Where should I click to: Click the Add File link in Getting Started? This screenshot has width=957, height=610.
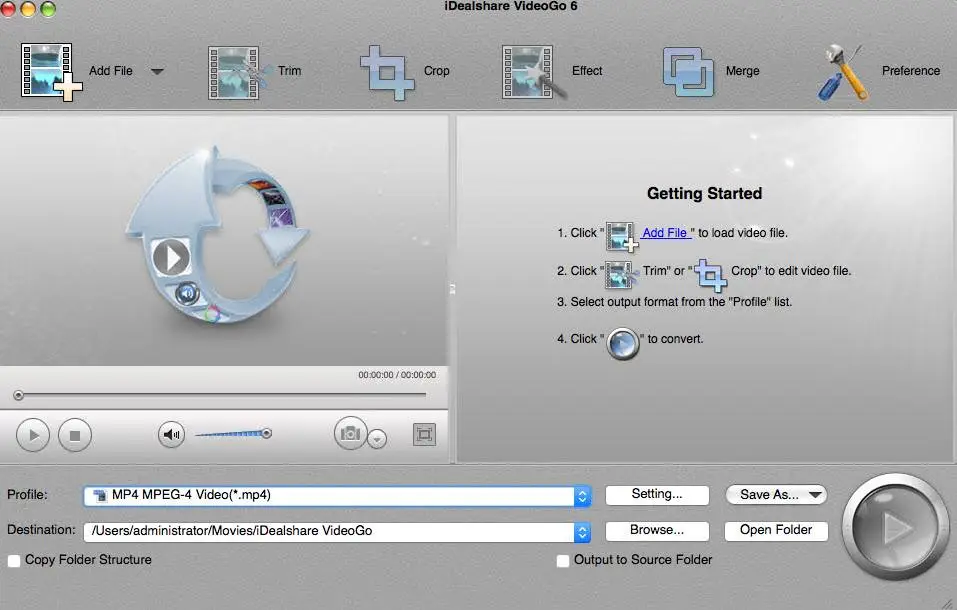coord(665,233)
